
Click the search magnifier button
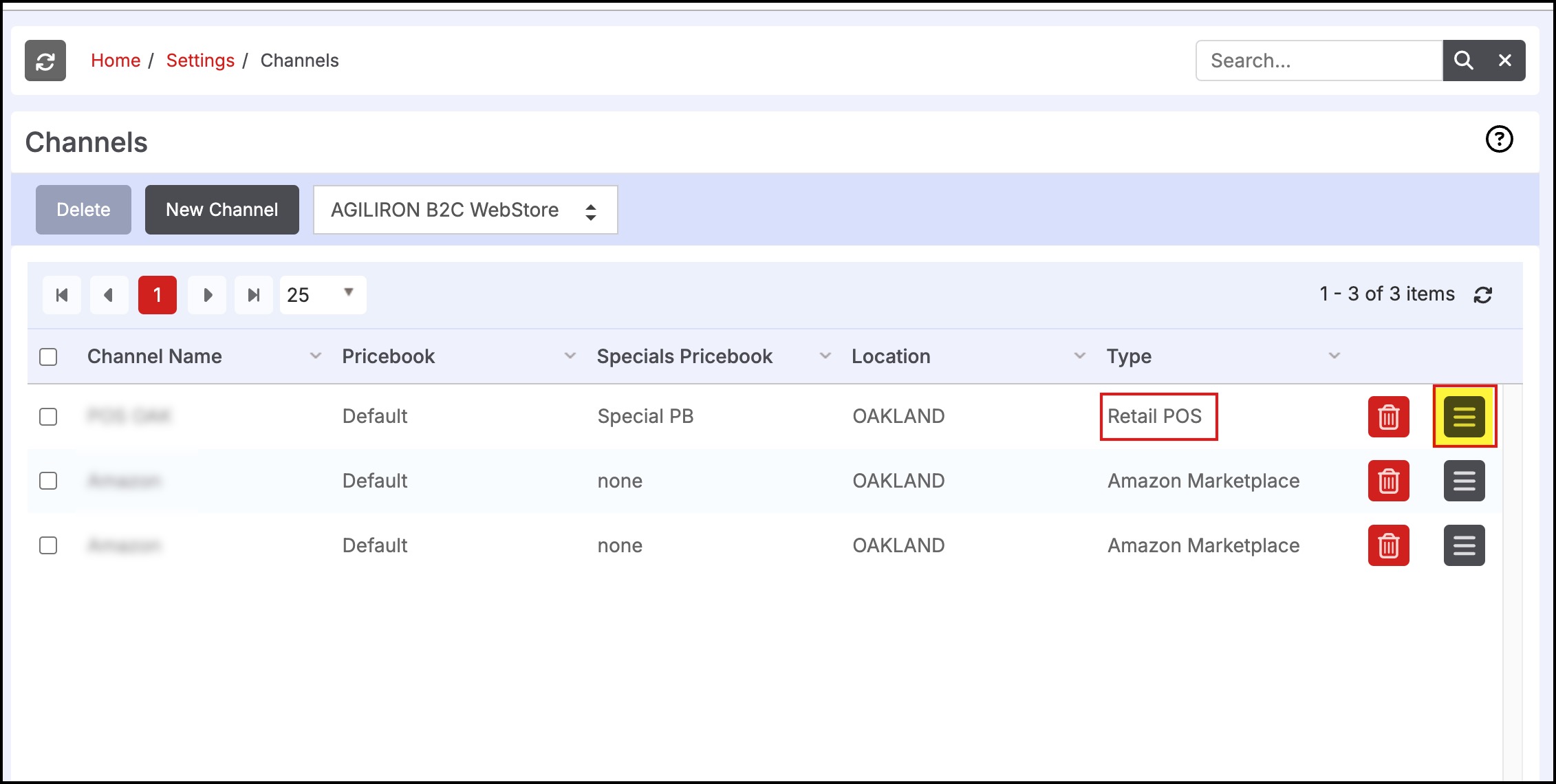1463,61
